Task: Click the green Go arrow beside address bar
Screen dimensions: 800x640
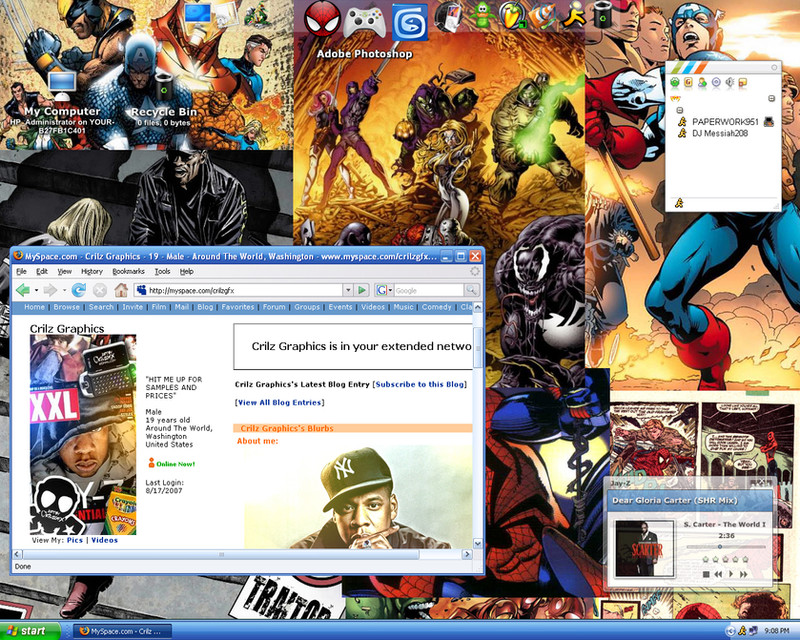Action: point(362,290)
